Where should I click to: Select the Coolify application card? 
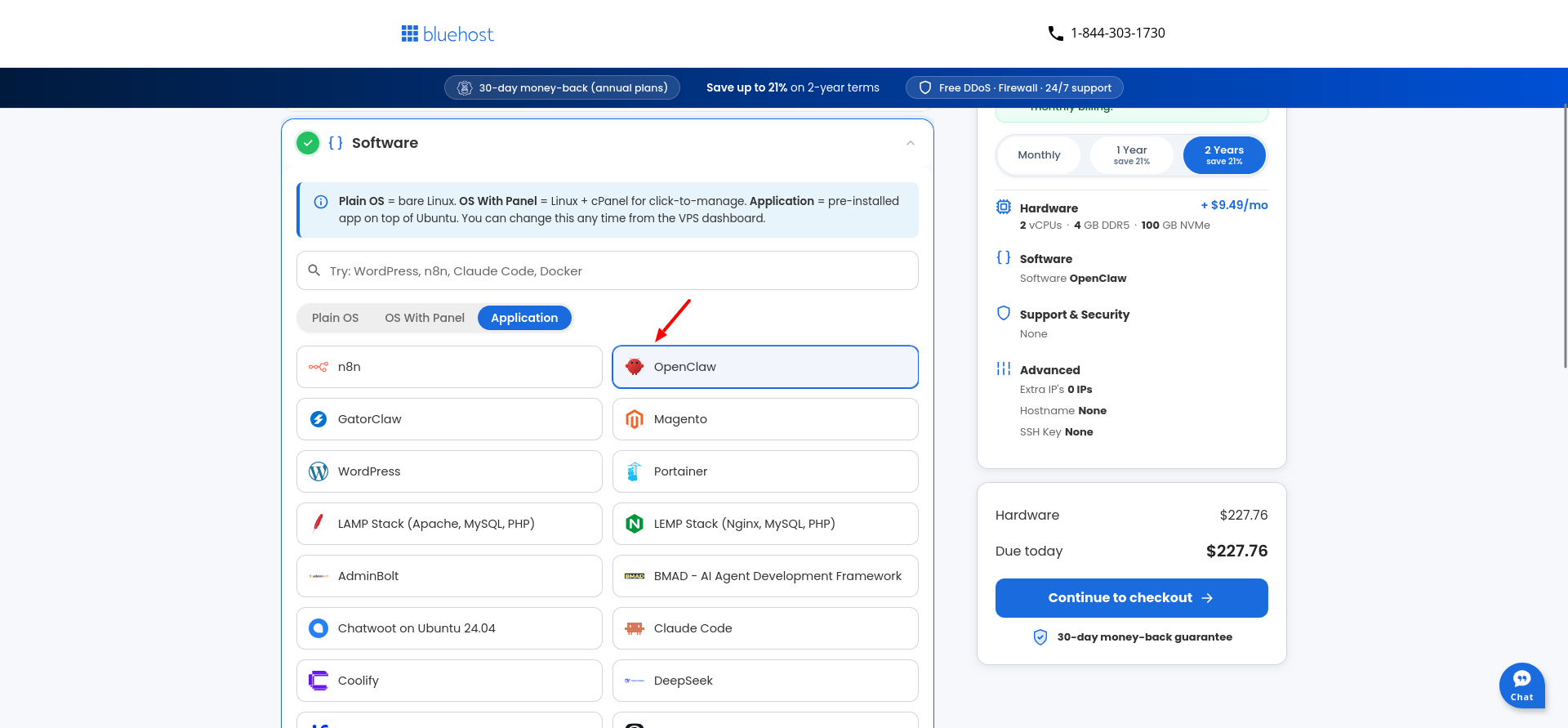click(x=449, y=681)
